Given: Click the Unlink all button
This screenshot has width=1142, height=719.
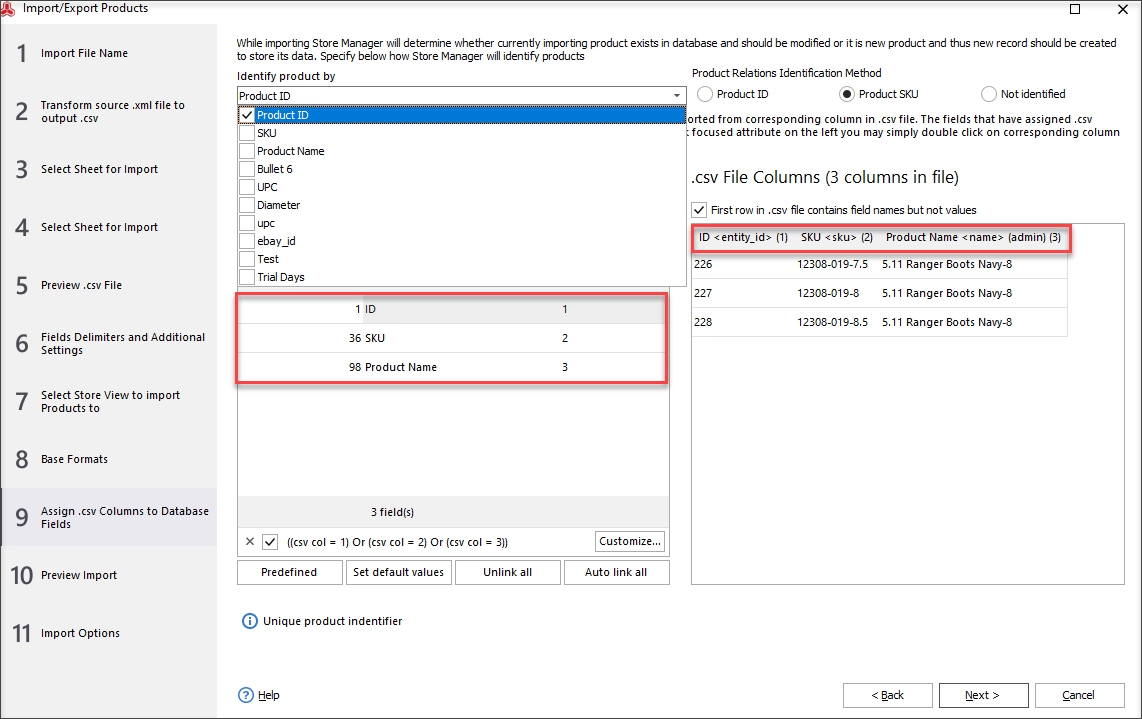Looking at the screenshot, I should pyautogui.click(x=508, y=572).
